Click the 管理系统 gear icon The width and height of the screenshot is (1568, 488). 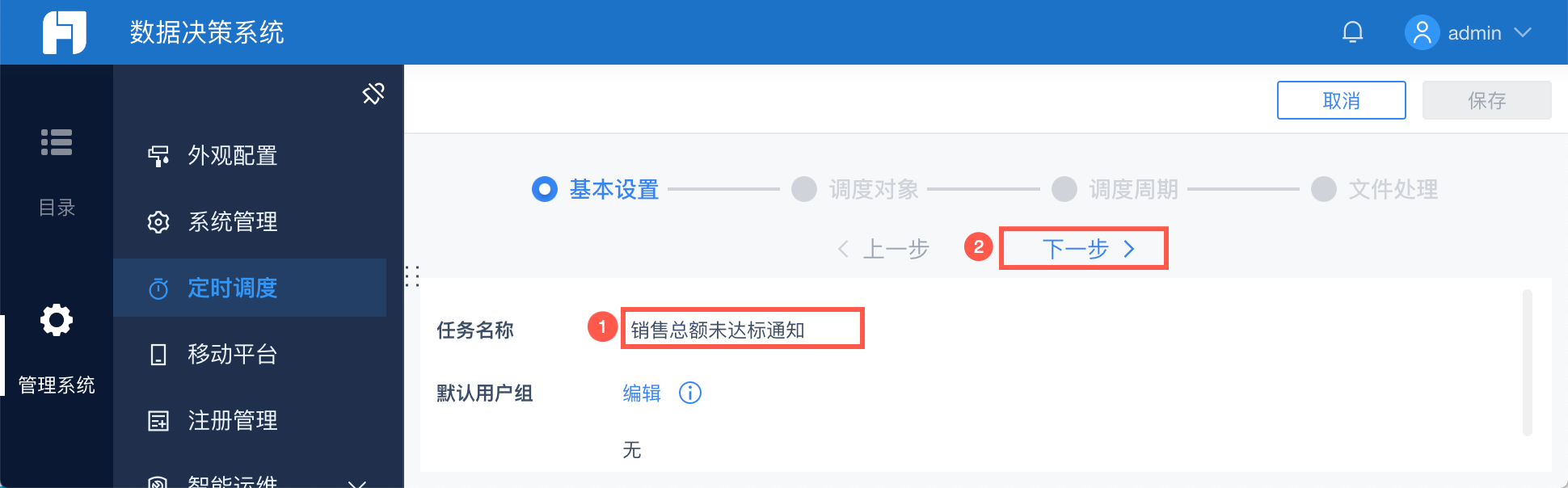[57, 321]
